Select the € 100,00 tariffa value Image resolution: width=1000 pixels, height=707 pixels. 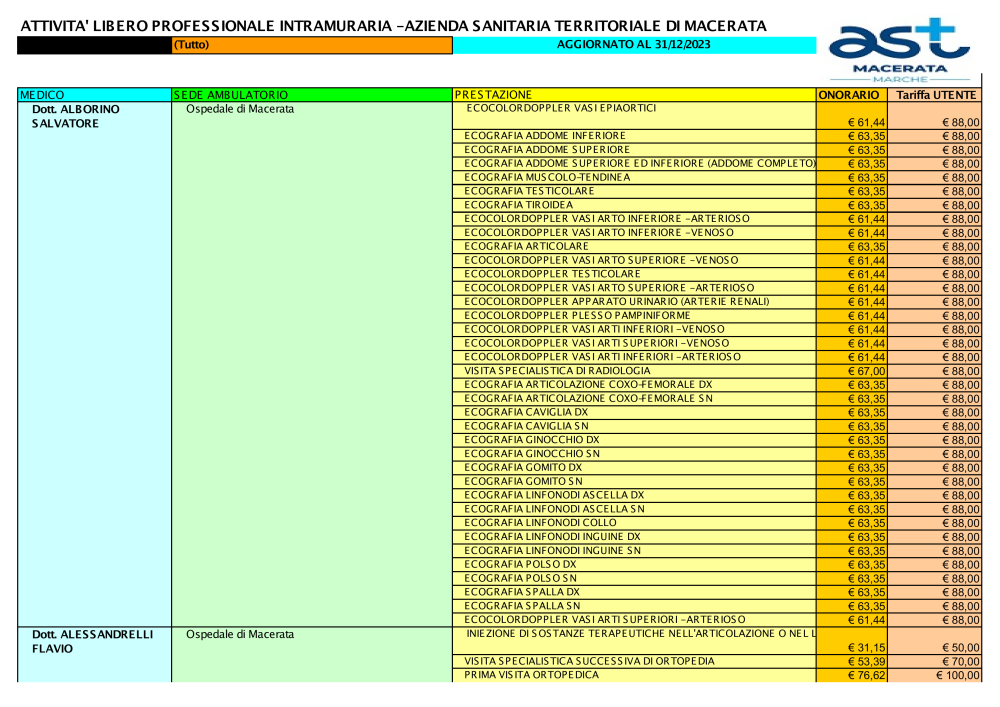[957, 676]
